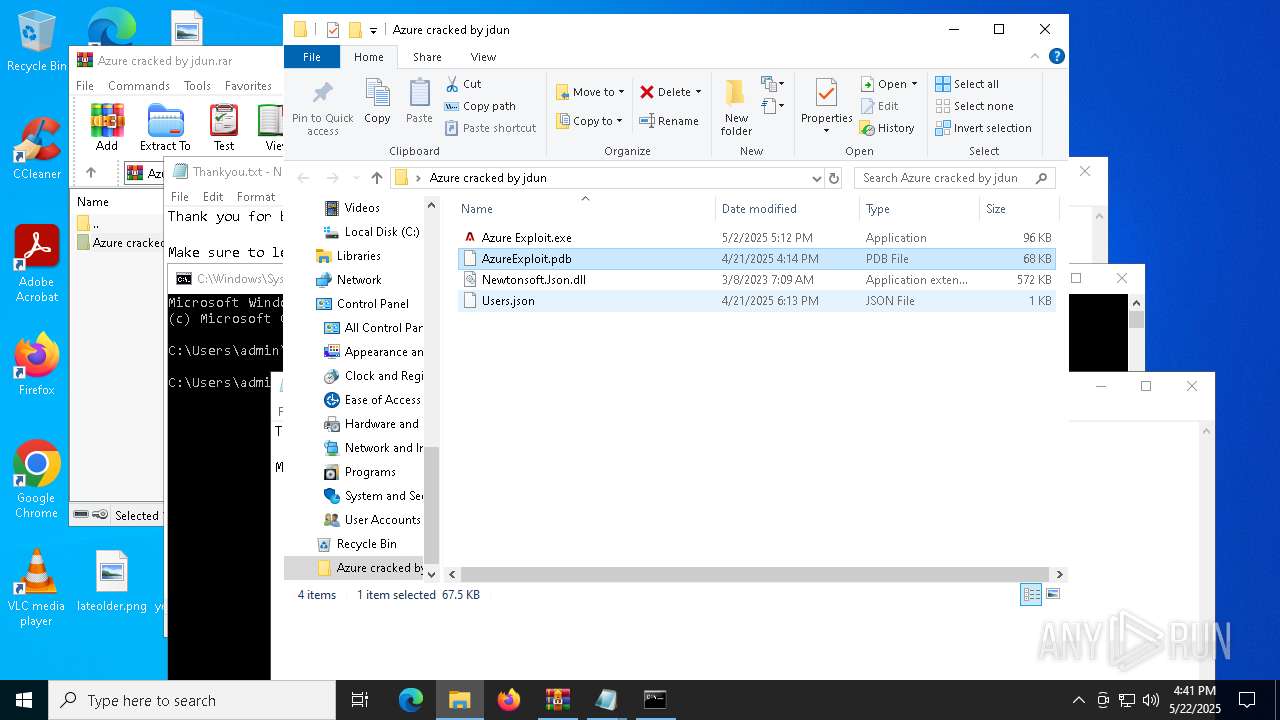Switch to large icons view

[1052, 595]
